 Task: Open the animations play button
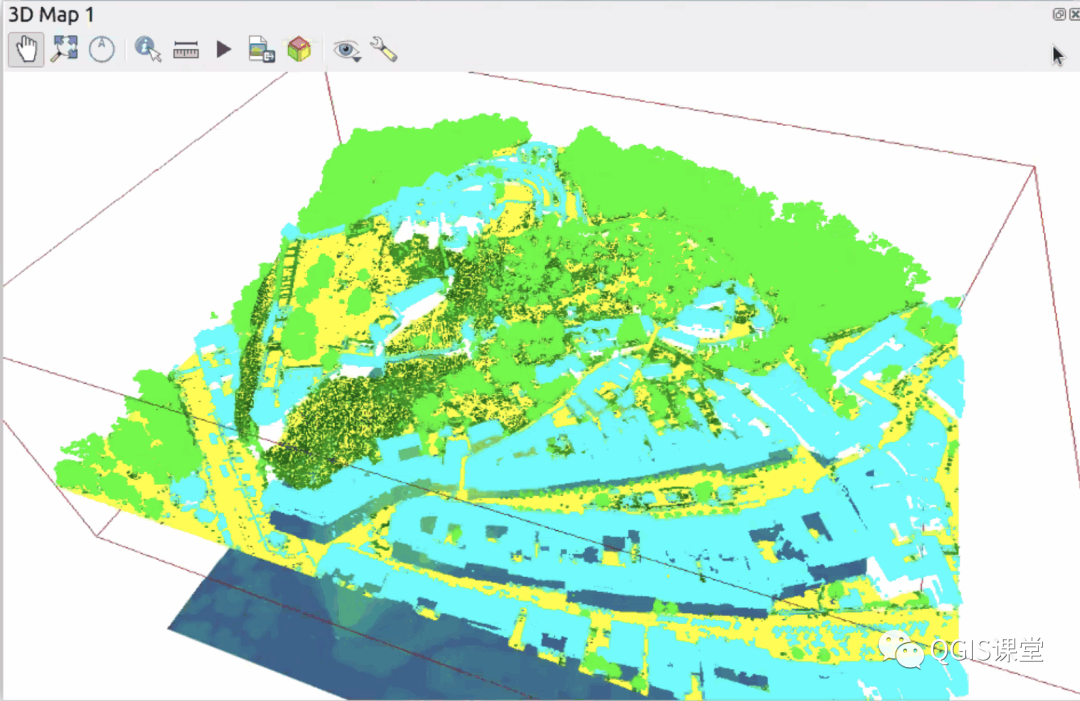(224, 49)
